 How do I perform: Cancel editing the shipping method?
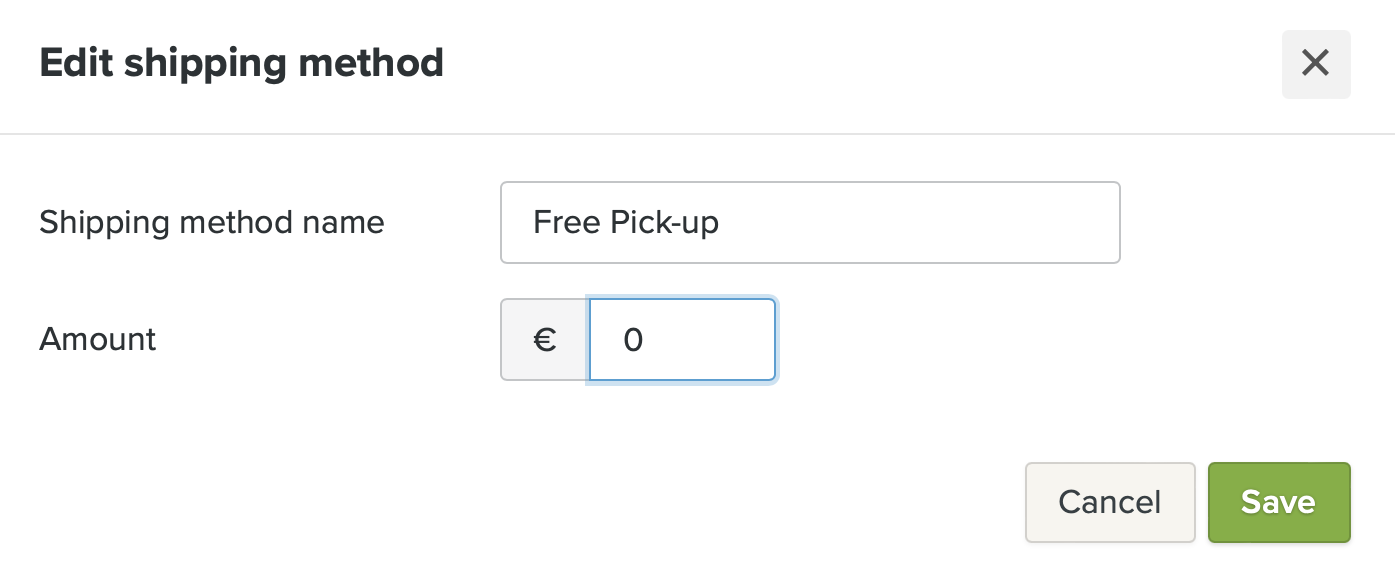point(1109,502)
